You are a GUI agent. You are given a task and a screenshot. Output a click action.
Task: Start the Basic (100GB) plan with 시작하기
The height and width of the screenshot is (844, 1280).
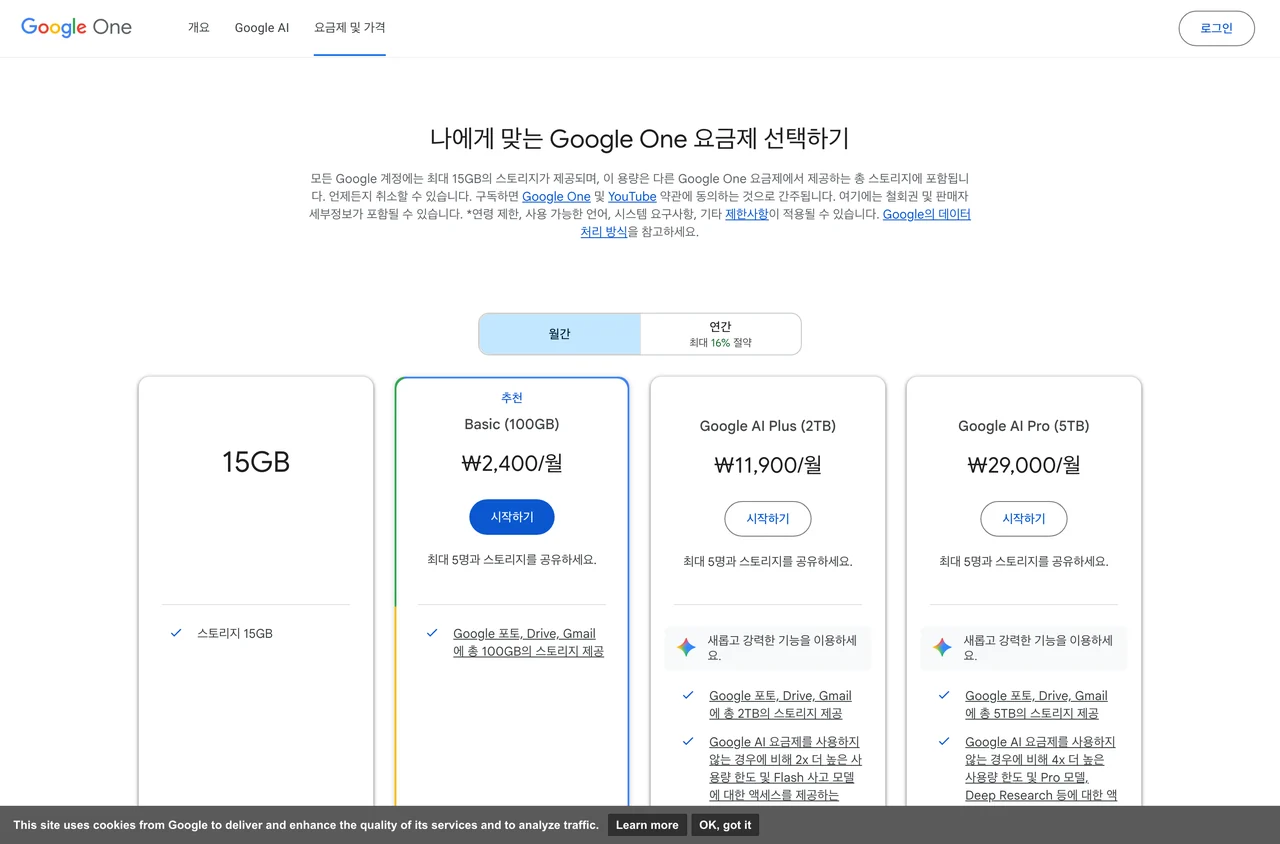512,517
